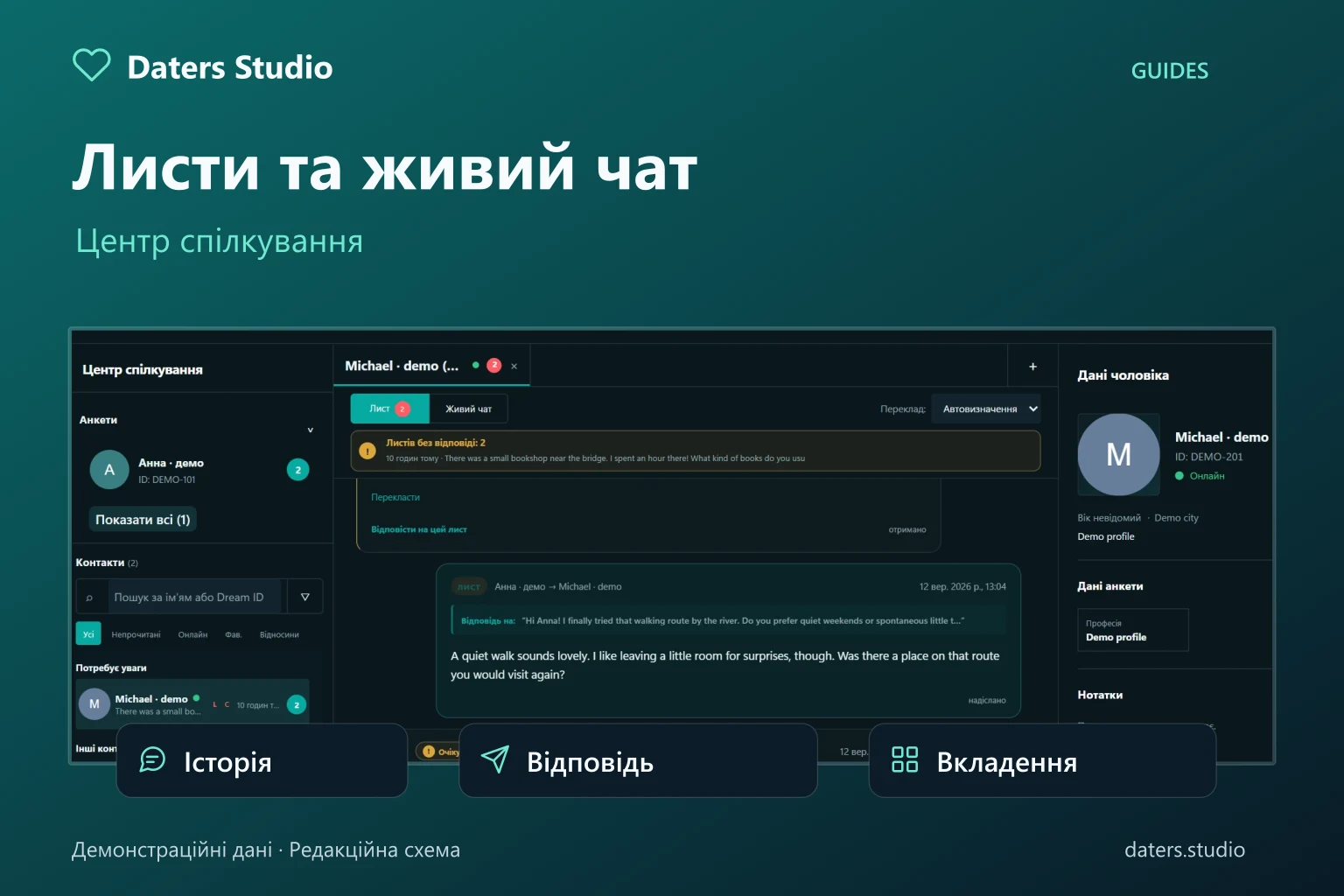Image resolution: width=1344 pixels, height=896 pixels.
Task: Click the 'A quiet walk sounds lovely' message text
Action: (x=724, y=665)
